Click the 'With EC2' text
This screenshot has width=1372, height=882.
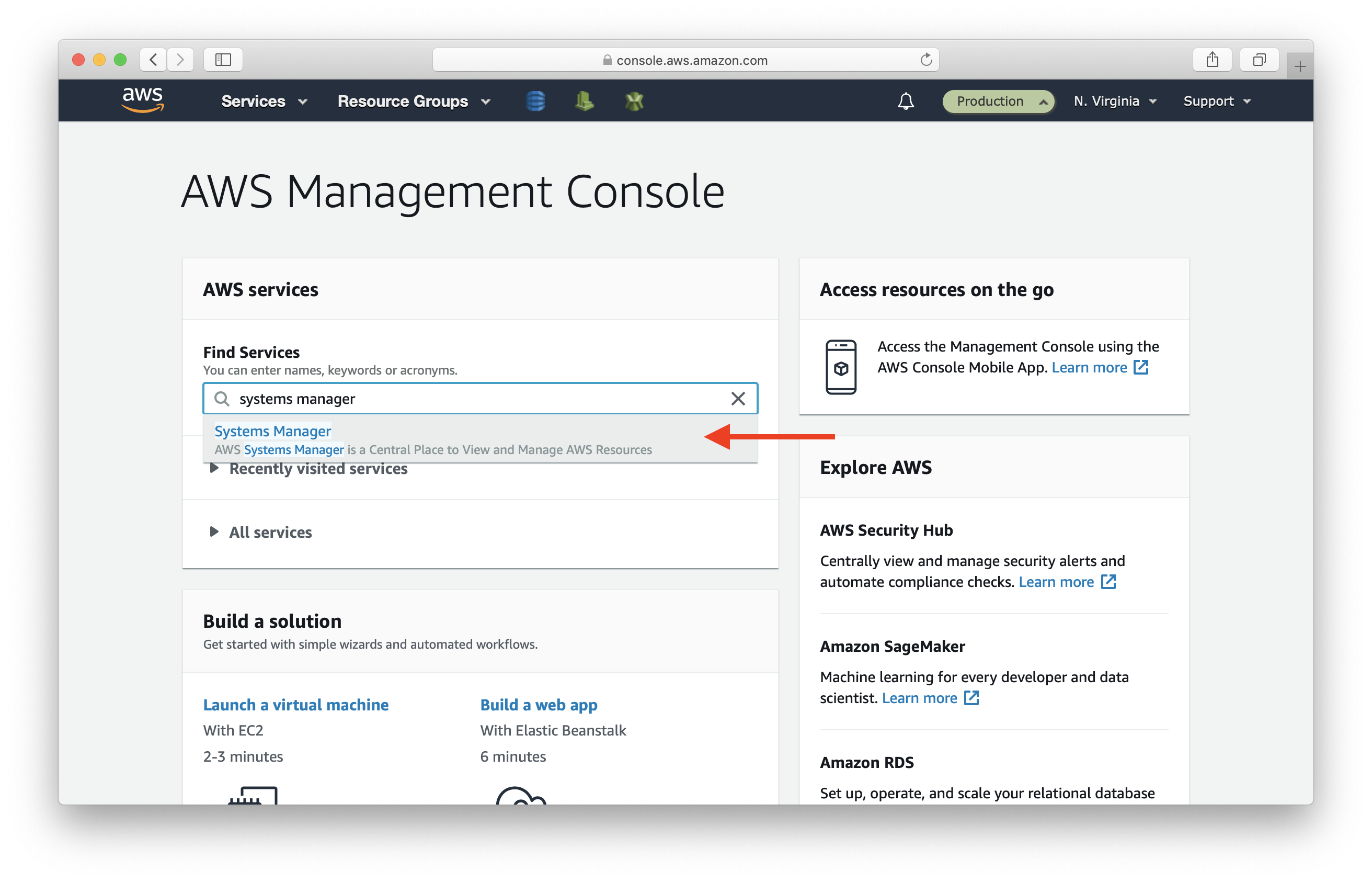click(x=233, y=730)
